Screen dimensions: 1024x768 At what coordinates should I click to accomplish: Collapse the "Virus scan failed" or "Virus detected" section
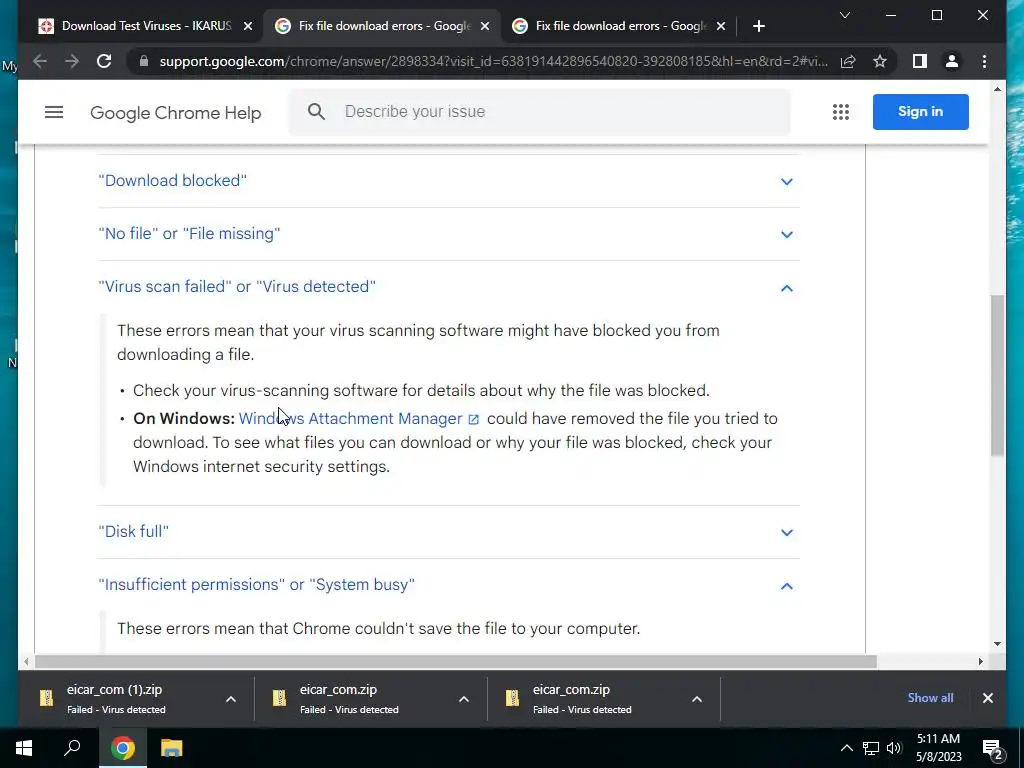point(449,287)
